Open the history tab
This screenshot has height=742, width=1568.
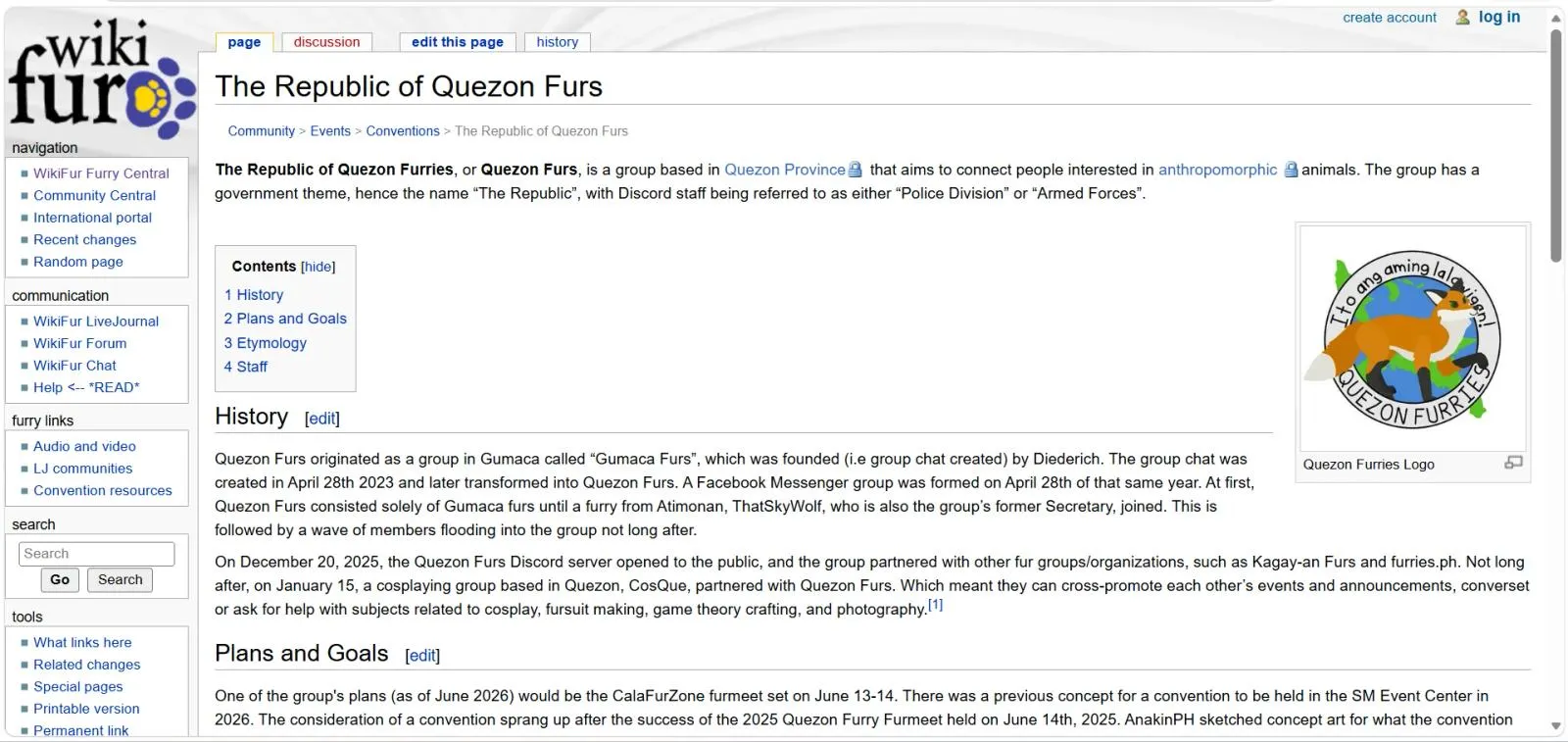pyautogui.click(x=557, y=42)
